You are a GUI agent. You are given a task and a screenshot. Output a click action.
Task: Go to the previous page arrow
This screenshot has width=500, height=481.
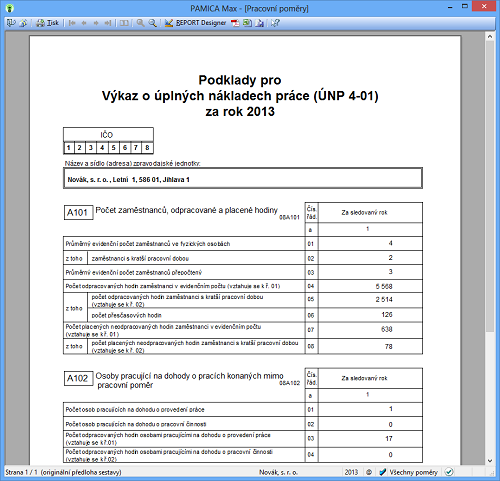tap(84, 23)
